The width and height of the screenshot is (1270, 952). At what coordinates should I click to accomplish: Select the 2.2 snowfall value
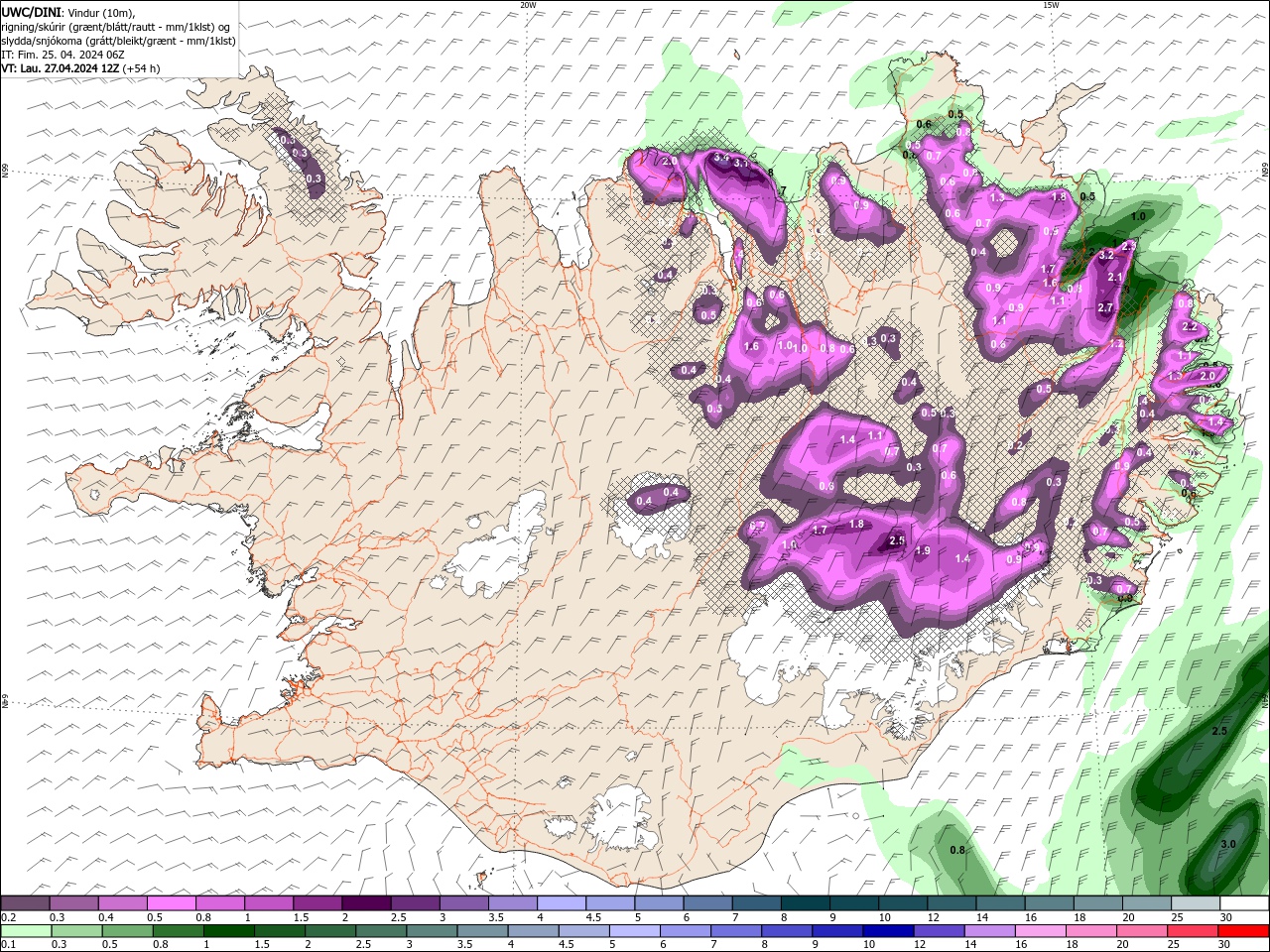1191,327
